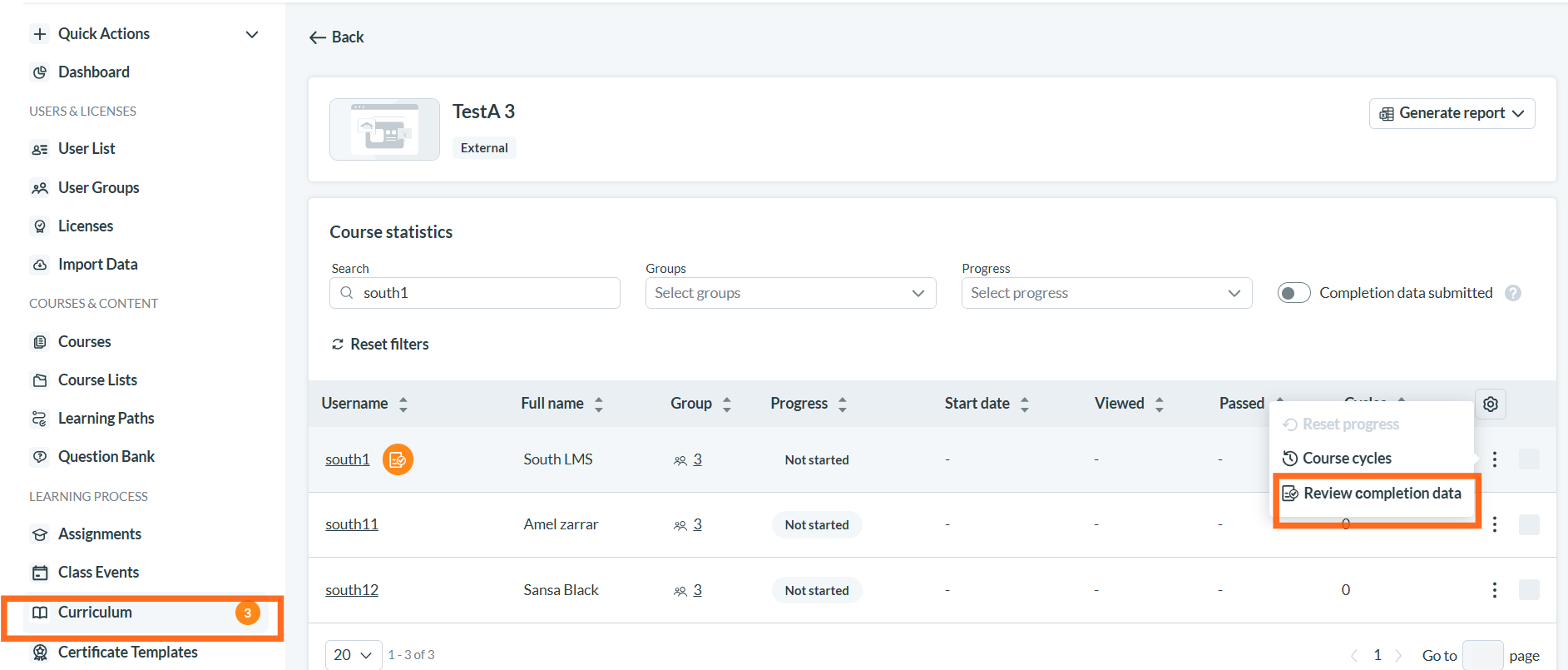Expand the Quick Actions chevron

tap(252, 34)
